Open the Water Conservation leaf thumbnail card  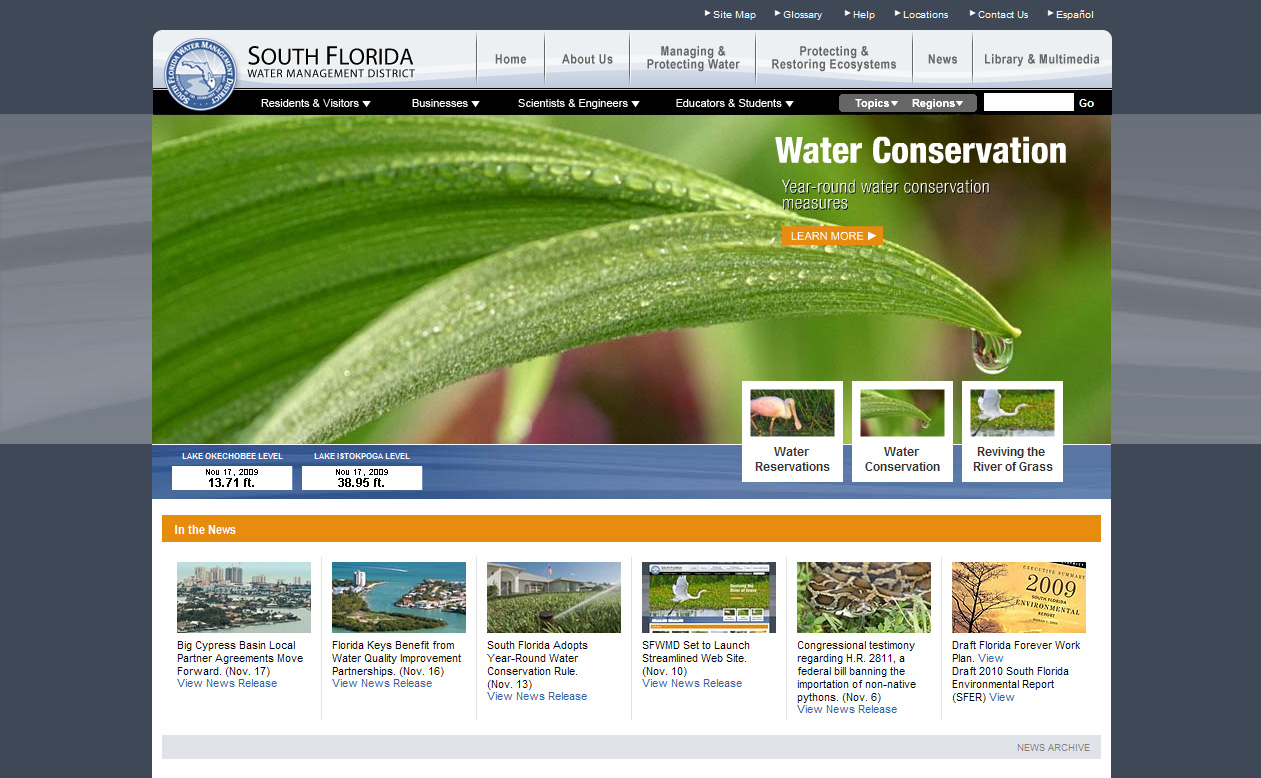pos(902,431)
